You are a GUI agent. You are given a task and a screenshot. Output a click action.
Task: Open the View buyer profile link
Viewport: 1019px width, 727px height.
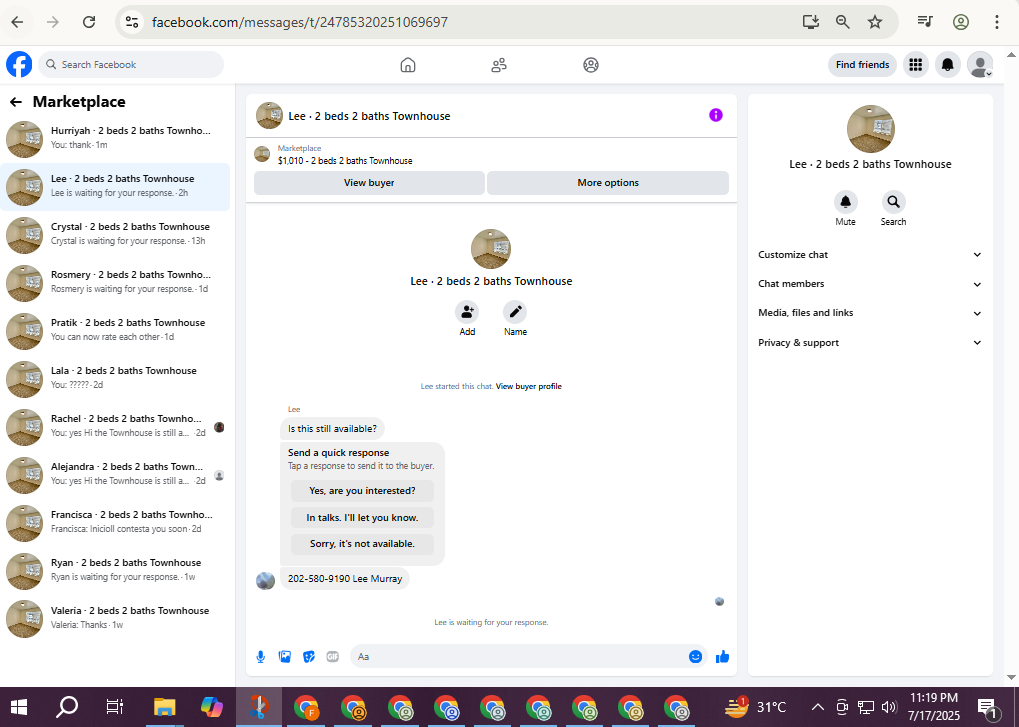[x=528, y=386]
